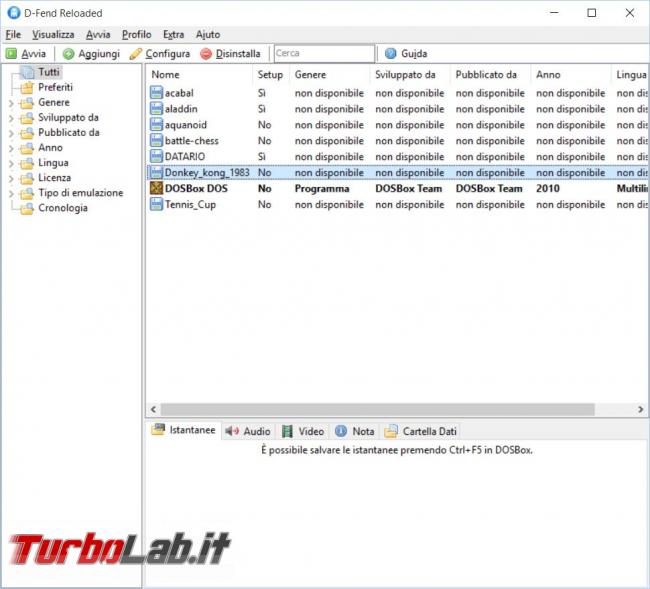The image size is (650, 589).
Task: Click the battle-chess floppy disk icon
Action: (x=156, y=141)
